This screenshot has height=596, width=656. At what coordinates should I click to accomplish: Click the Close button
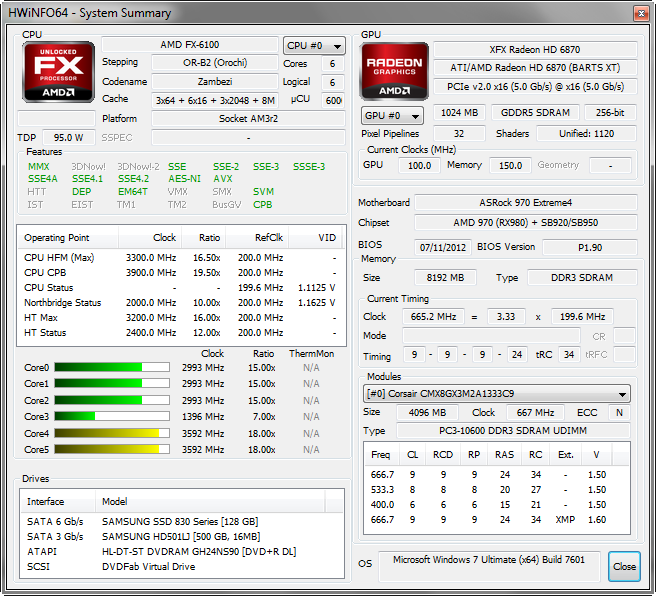coord(624,566)
